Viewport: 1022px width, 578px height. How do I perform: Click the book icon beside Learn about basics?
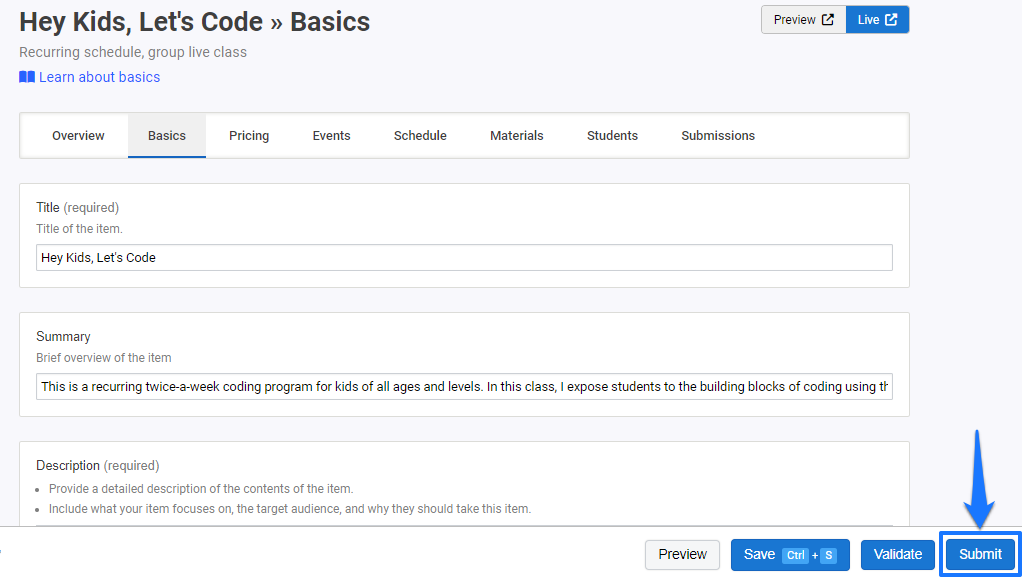click(27, 77)
